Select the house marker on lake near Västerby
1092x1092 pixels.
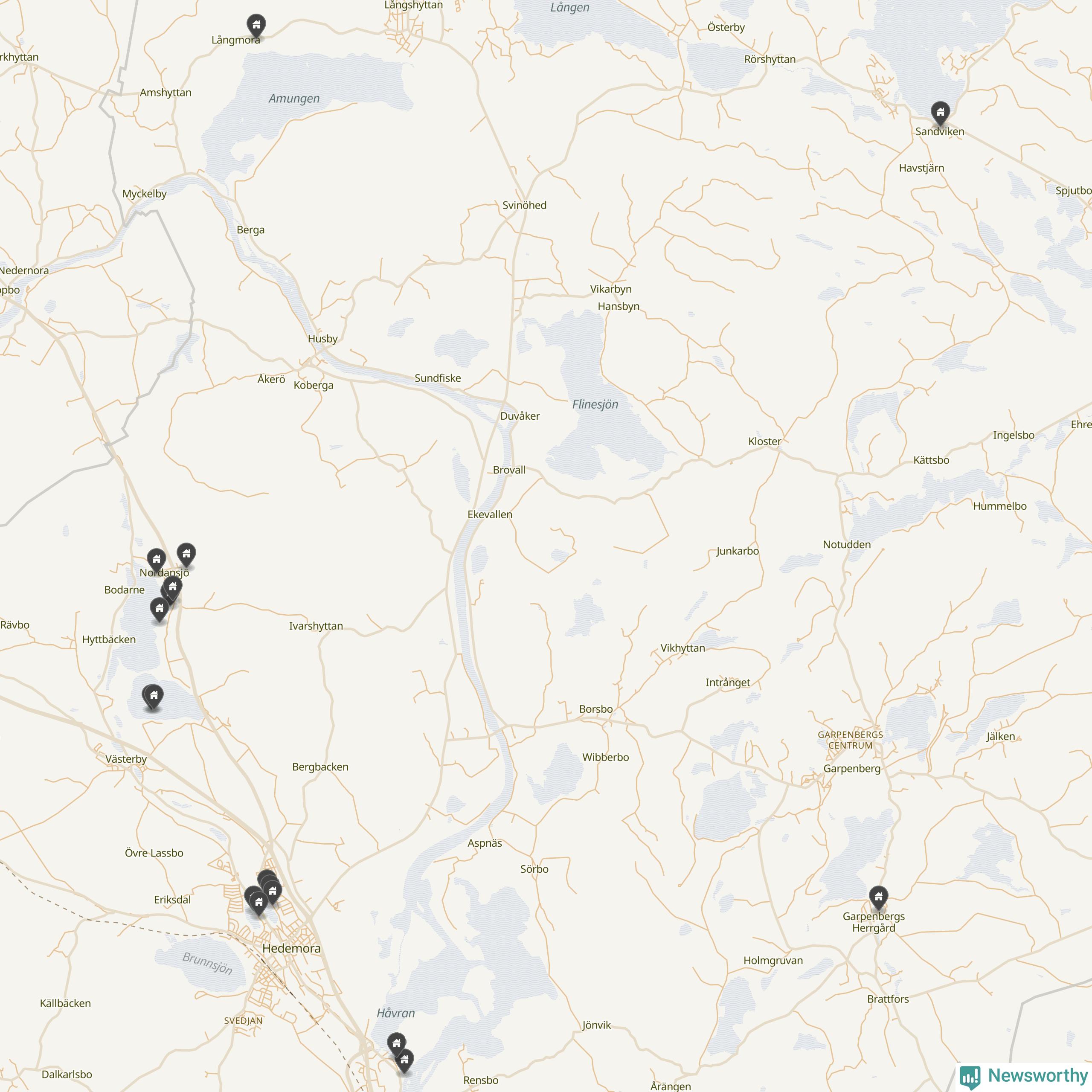click(x=153, y=696)
